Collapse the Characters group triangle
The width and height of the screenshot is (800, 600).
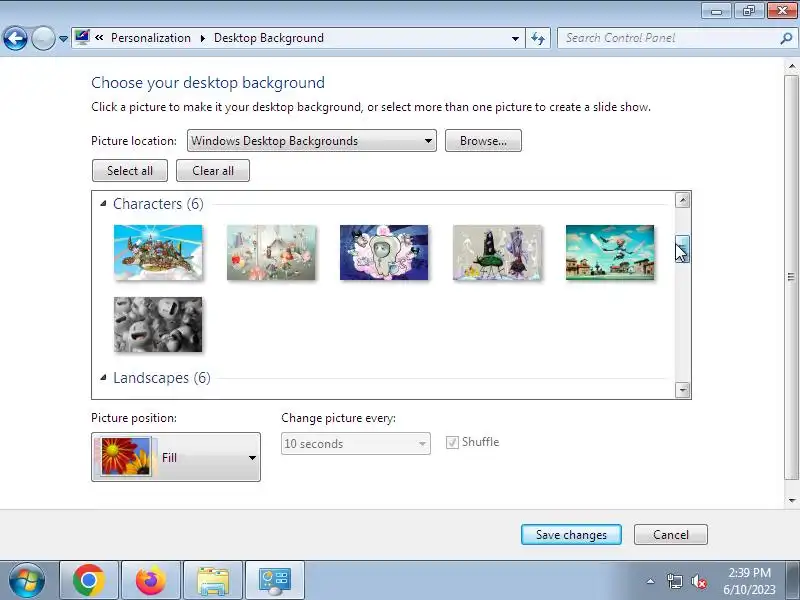[x=104, y=204]
